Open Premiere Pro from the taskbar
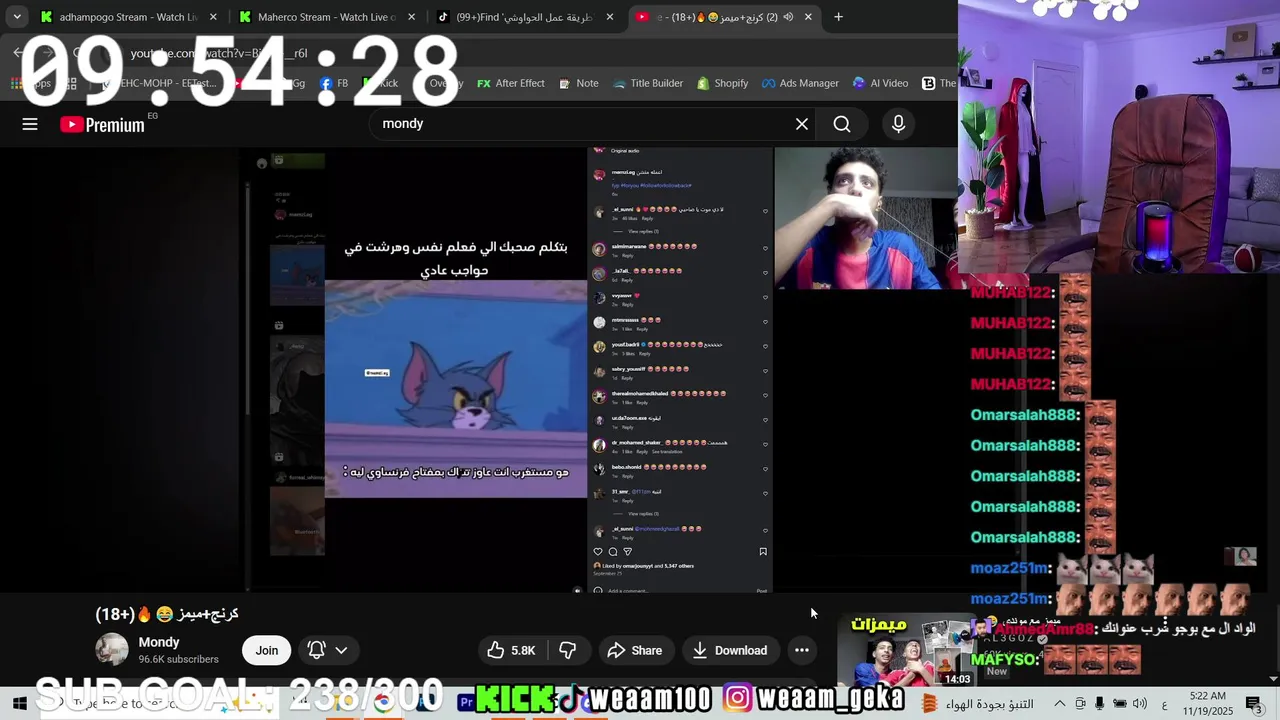 466,703
